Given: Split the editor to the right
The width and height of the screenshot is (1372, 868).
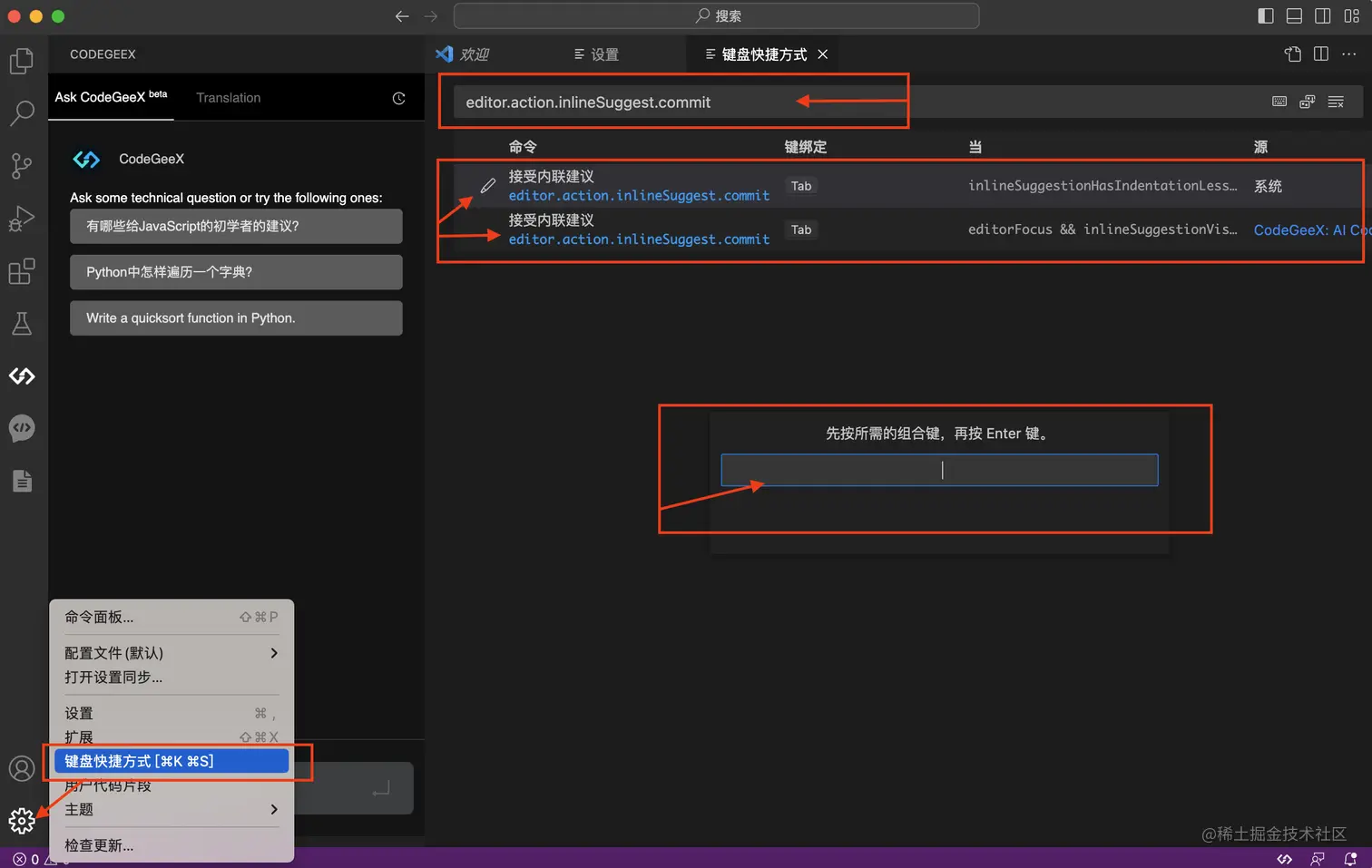Looking at the screenshot, I should [x=1321, y=54].
